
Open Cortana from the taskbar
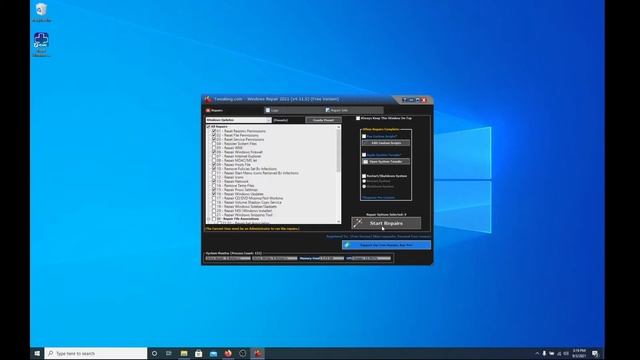154,353
